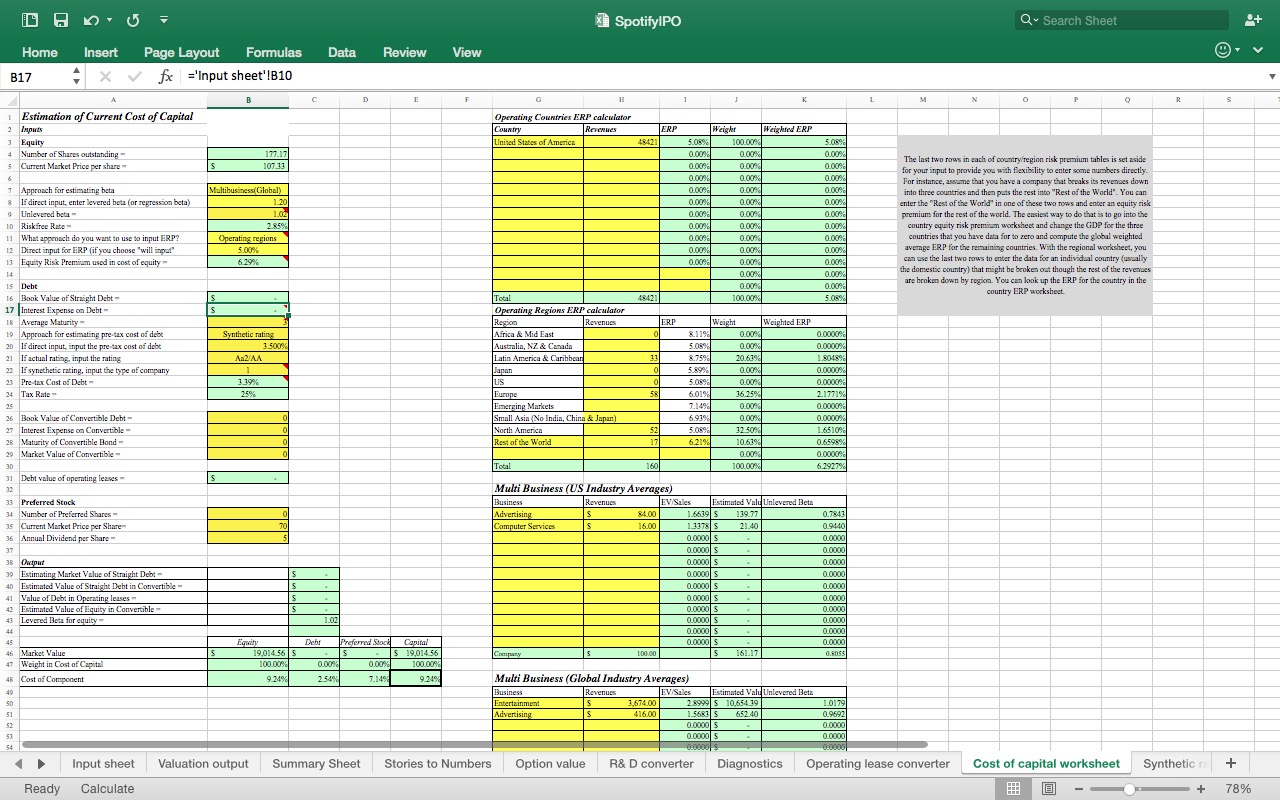Viewport: 1280px width, 800px height.
Task: Open sharing via the add-people icon
Action: tap(1254, 19)
